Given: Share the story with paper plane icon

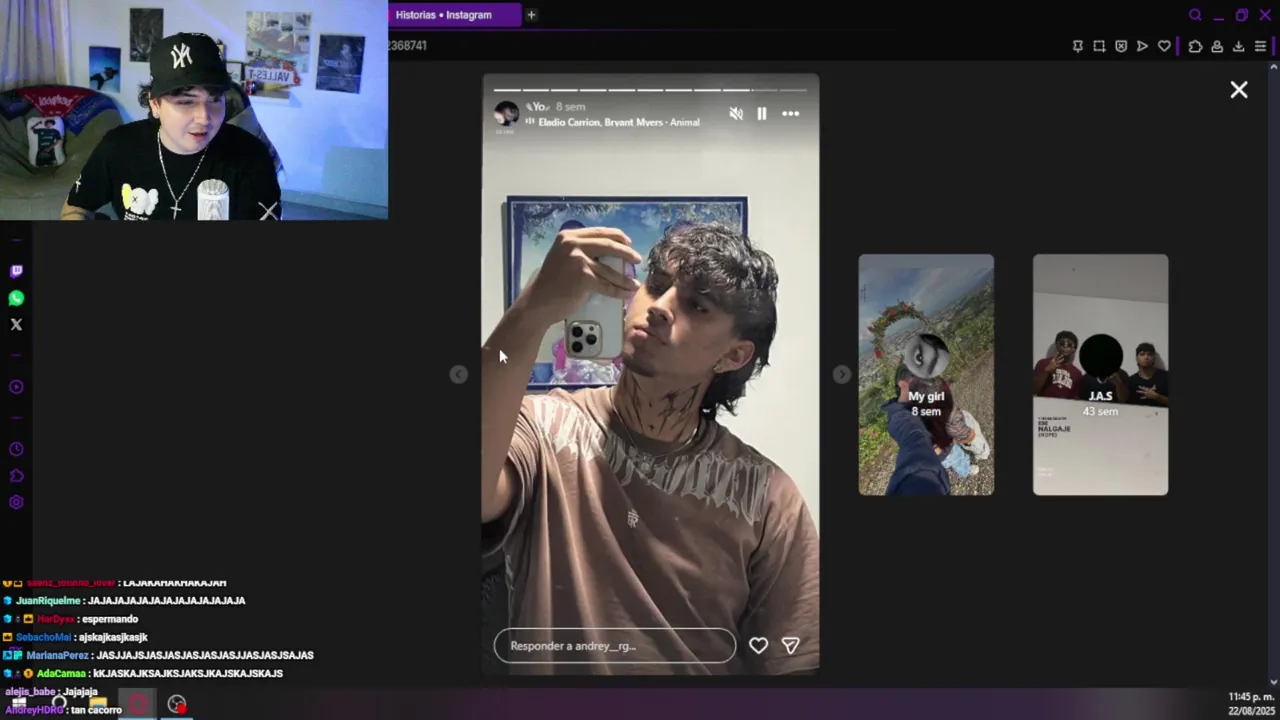Looking at the screenshot, I should pyautogui.click(x=791, y=646).
